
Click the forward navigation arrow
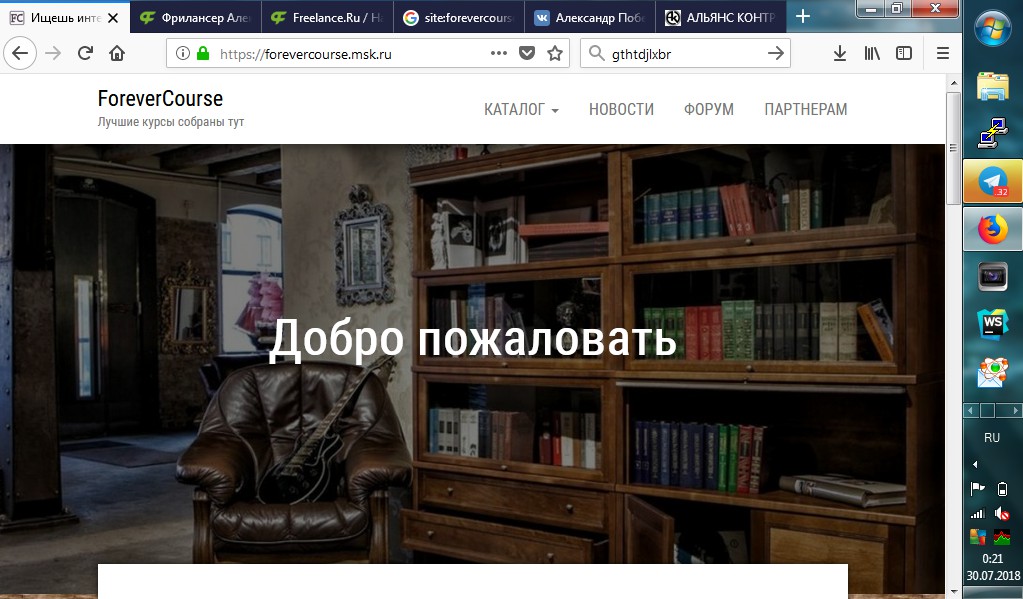(53, 54)
